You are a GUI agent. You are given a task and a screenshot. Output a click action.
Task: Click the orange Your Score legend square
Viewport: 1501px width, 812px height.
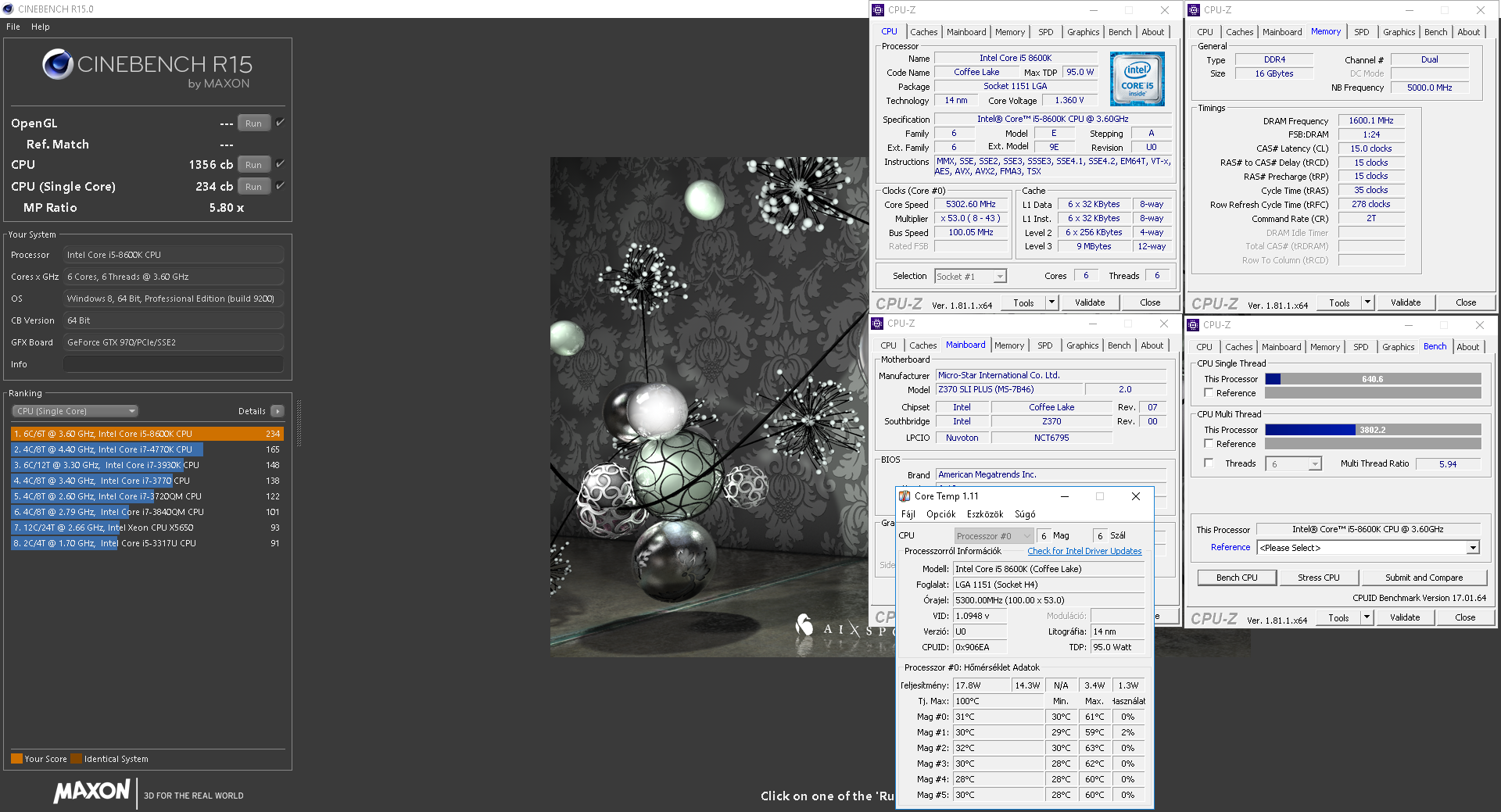[16, 759]
